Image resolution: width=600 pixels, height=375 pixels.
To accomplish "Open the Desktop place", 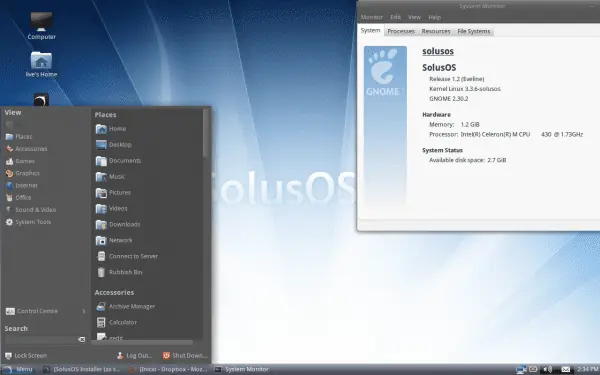I will click(114, 145).
